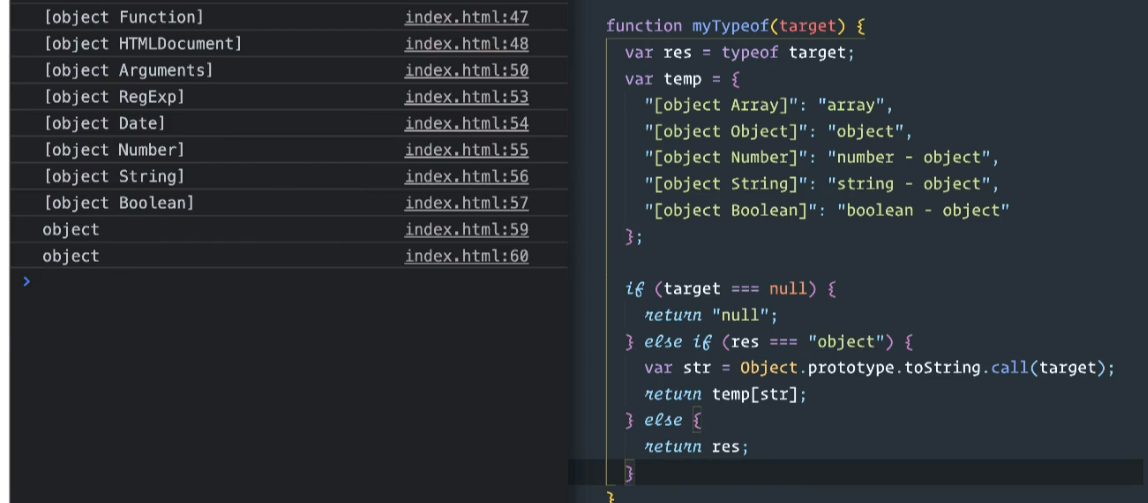Image resolution: width=1148 pixels, height=503 pixels.
Task: Select console output [object Arguments]
Action: (128, 70)
